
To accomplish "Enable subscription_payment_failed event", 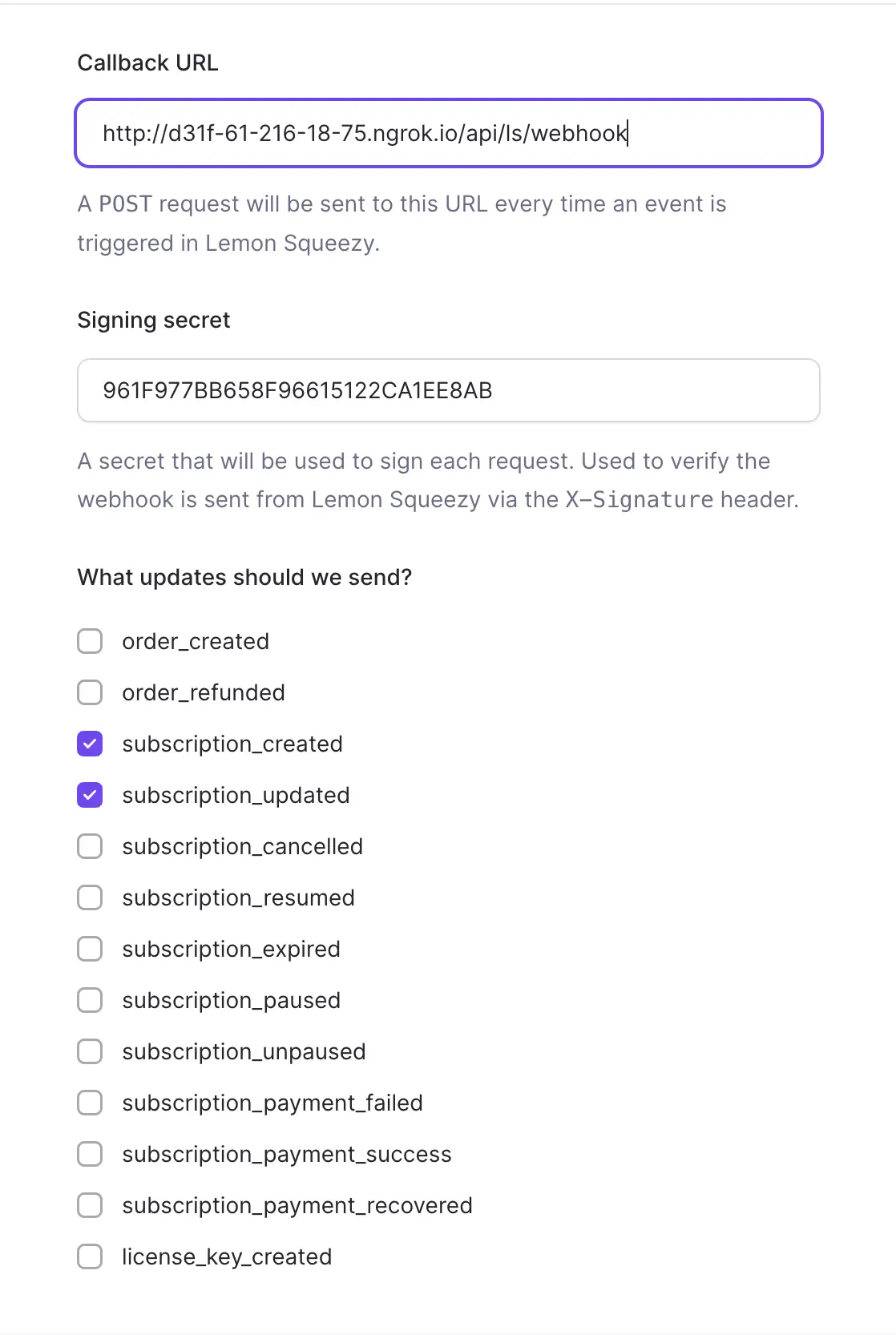I will coord(90,1103).
